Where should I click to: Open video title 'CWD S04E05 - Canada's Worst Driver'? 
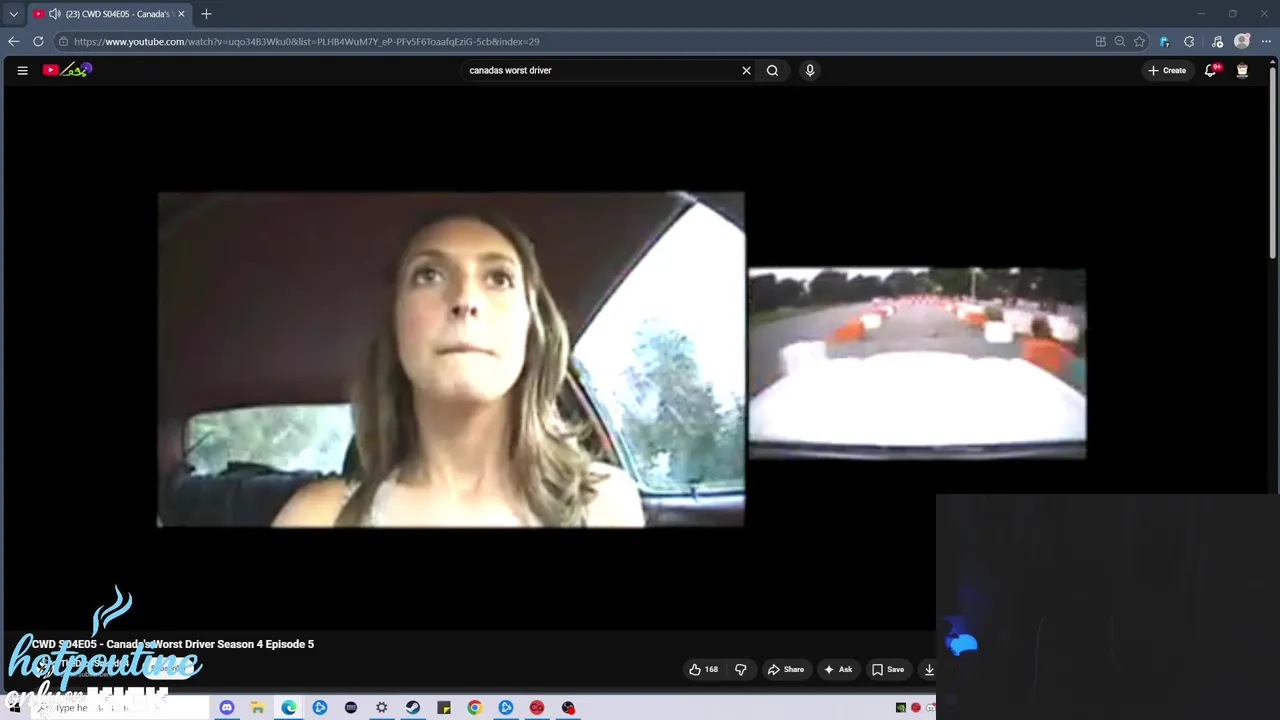172,644
